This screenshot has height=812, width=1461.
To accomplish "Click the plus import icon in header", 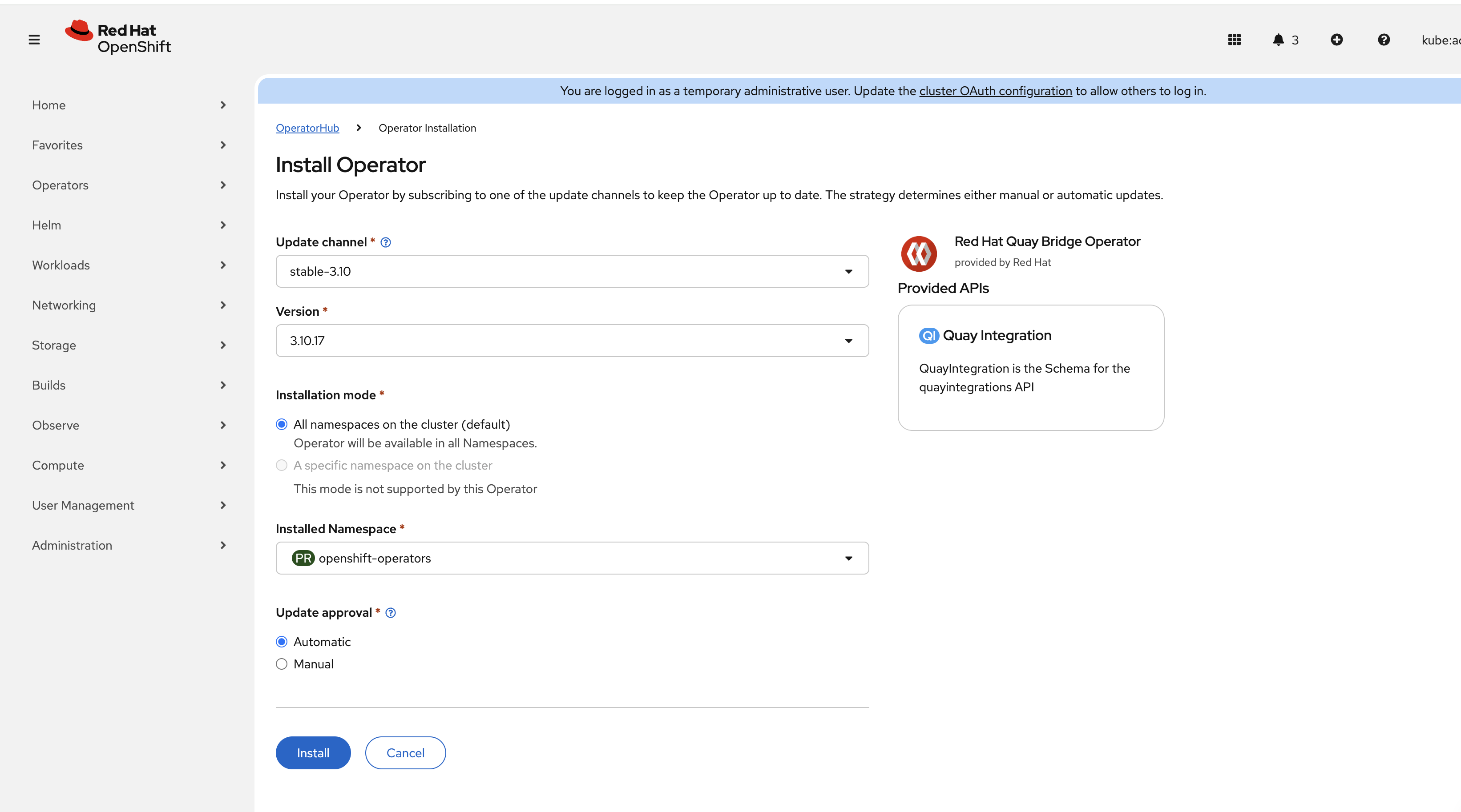I will click(1337, 40).
